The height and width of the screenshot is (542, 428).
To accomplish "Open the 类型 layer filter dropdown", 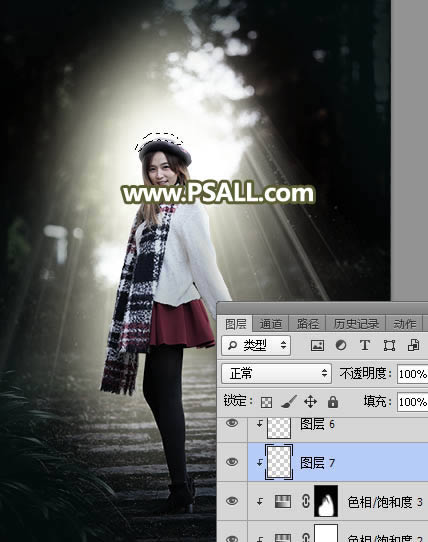I will (256, 345).
